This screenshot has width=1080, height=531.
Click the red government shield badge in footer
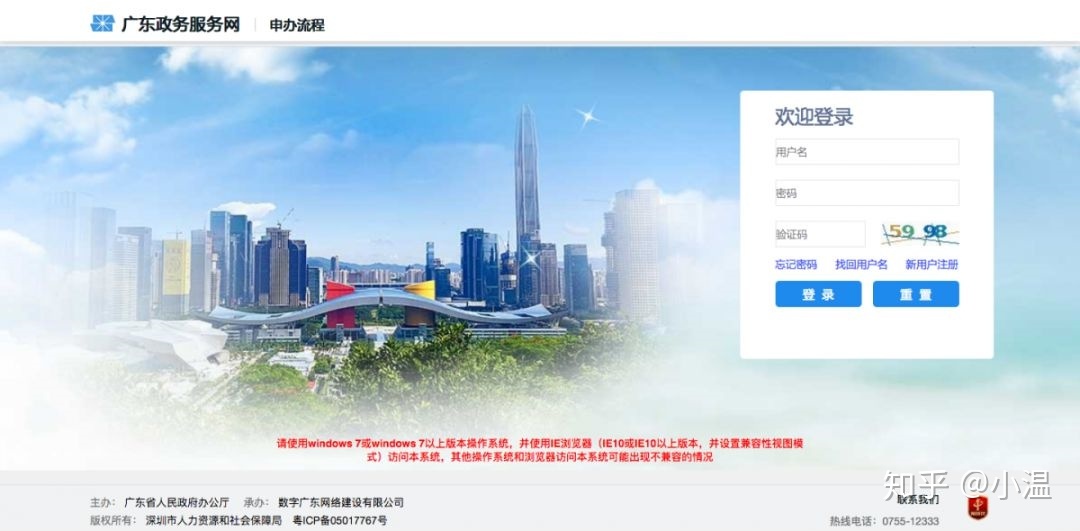tap(977, 507)
